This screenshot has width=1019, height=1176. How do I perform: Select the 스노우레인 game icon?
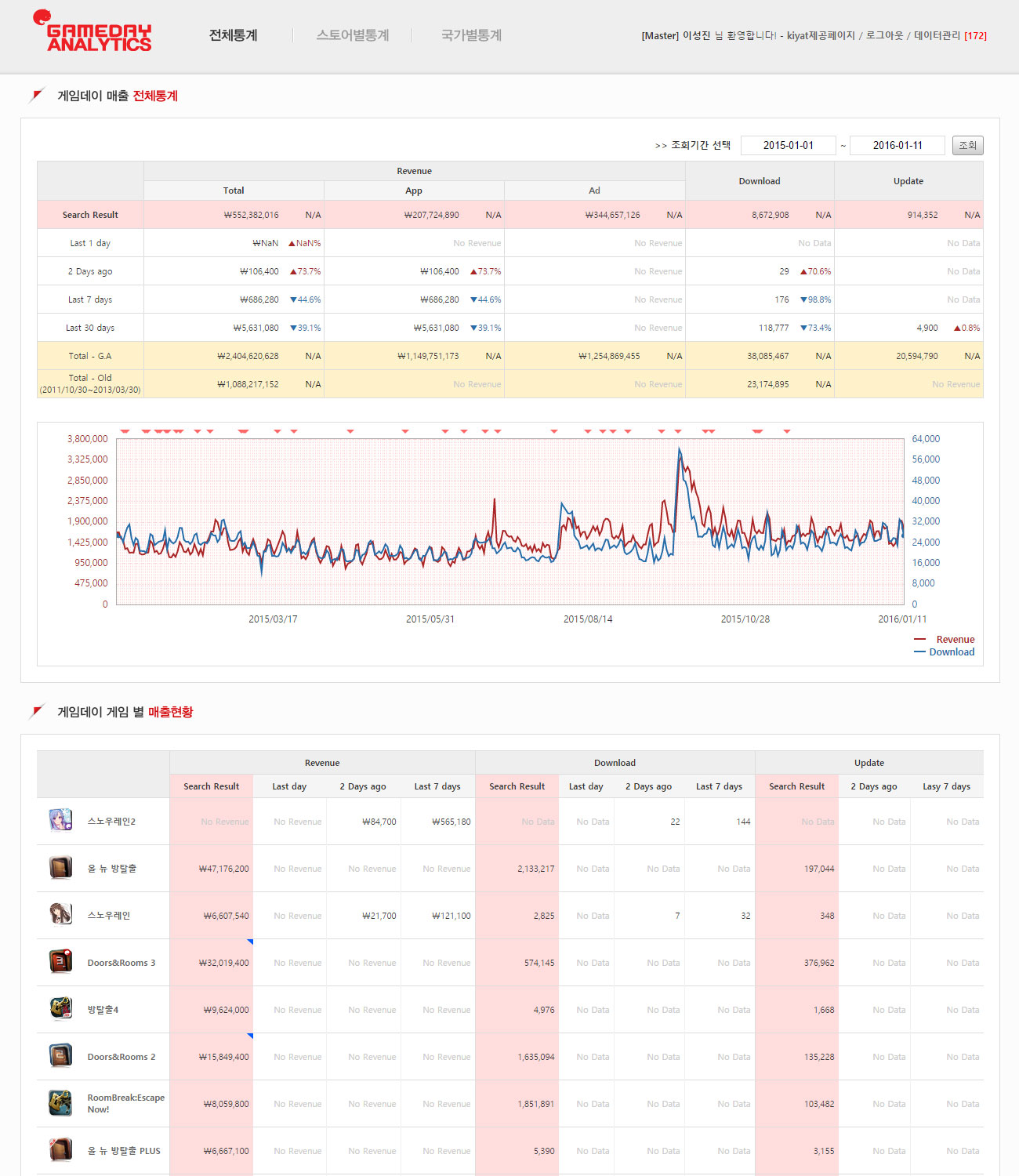pyautogui.click(x=60, y=914)
